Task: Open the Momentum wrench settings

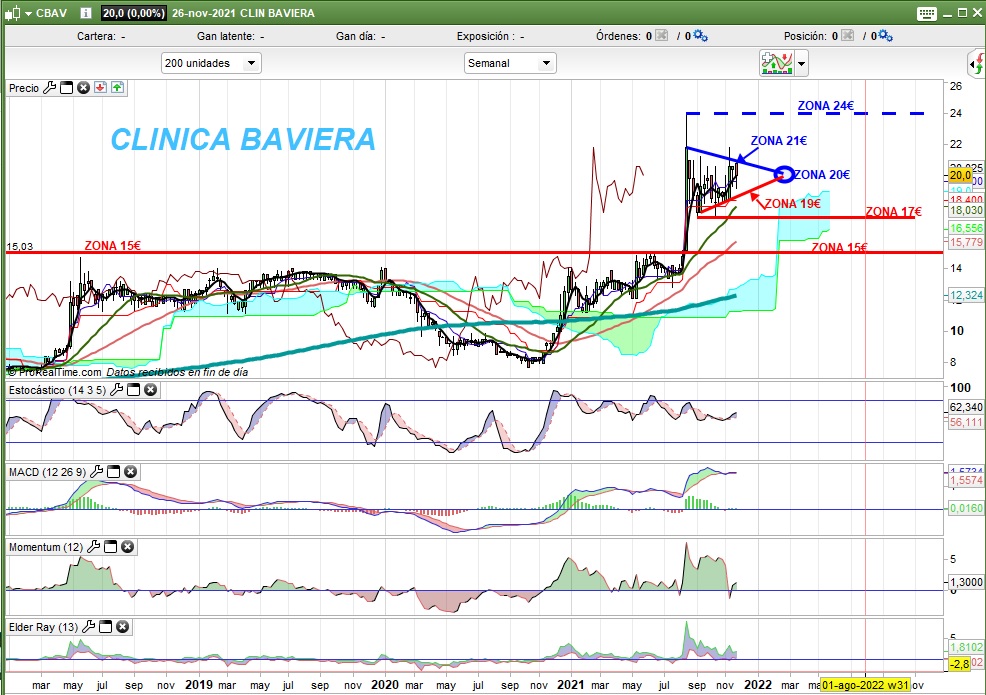Action: pos(93,547)
